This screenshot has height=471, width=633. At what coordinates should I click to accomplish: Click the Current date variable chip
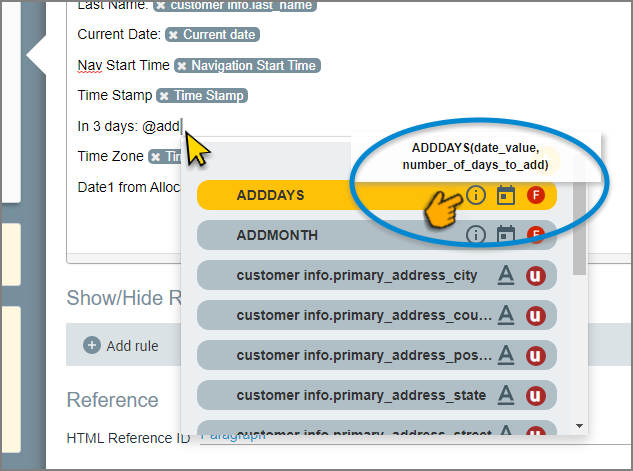click(212, 35)
